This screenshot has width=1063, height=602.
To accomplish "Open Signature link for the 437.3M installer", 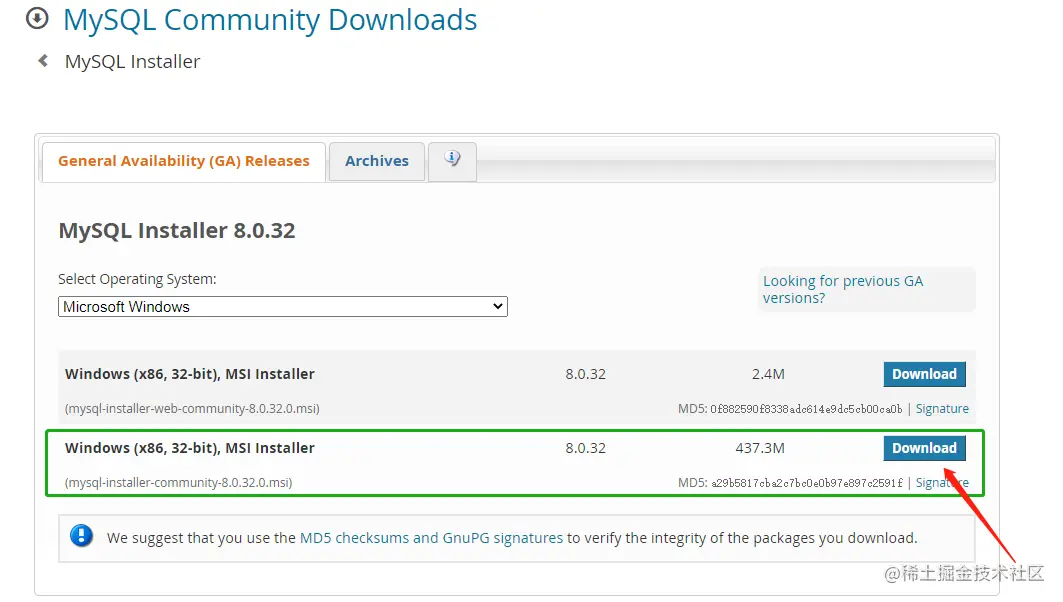I will pos(942,483).
